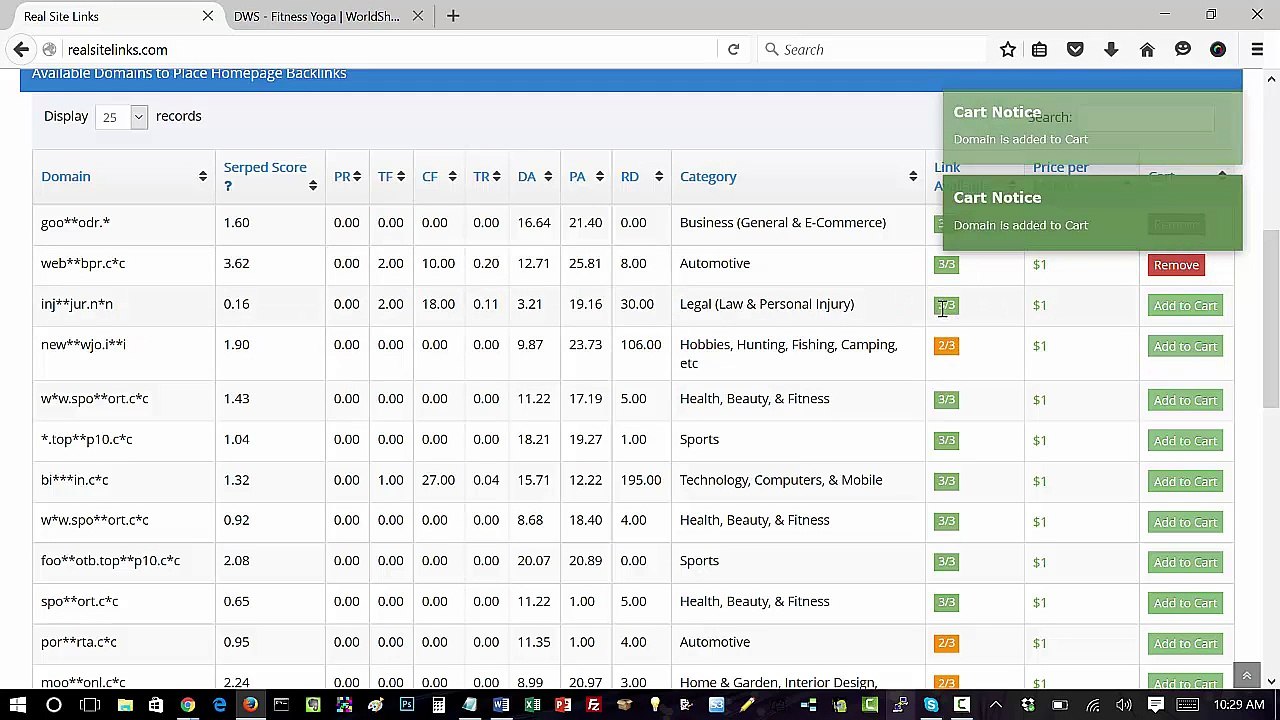
Task: Add spo**ort.c*c to cart
Action: [x=1185, y=603]
